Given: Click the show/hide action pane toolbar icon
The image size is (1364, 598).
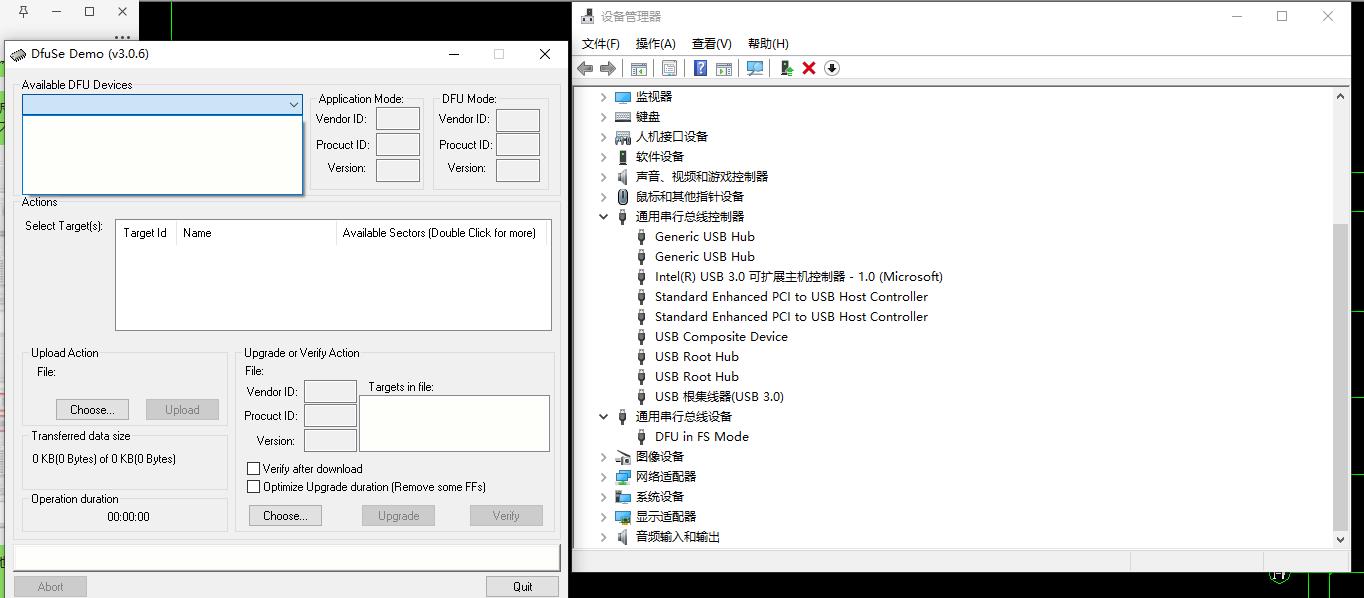Looking at the screenshot, I should [723, 68].
